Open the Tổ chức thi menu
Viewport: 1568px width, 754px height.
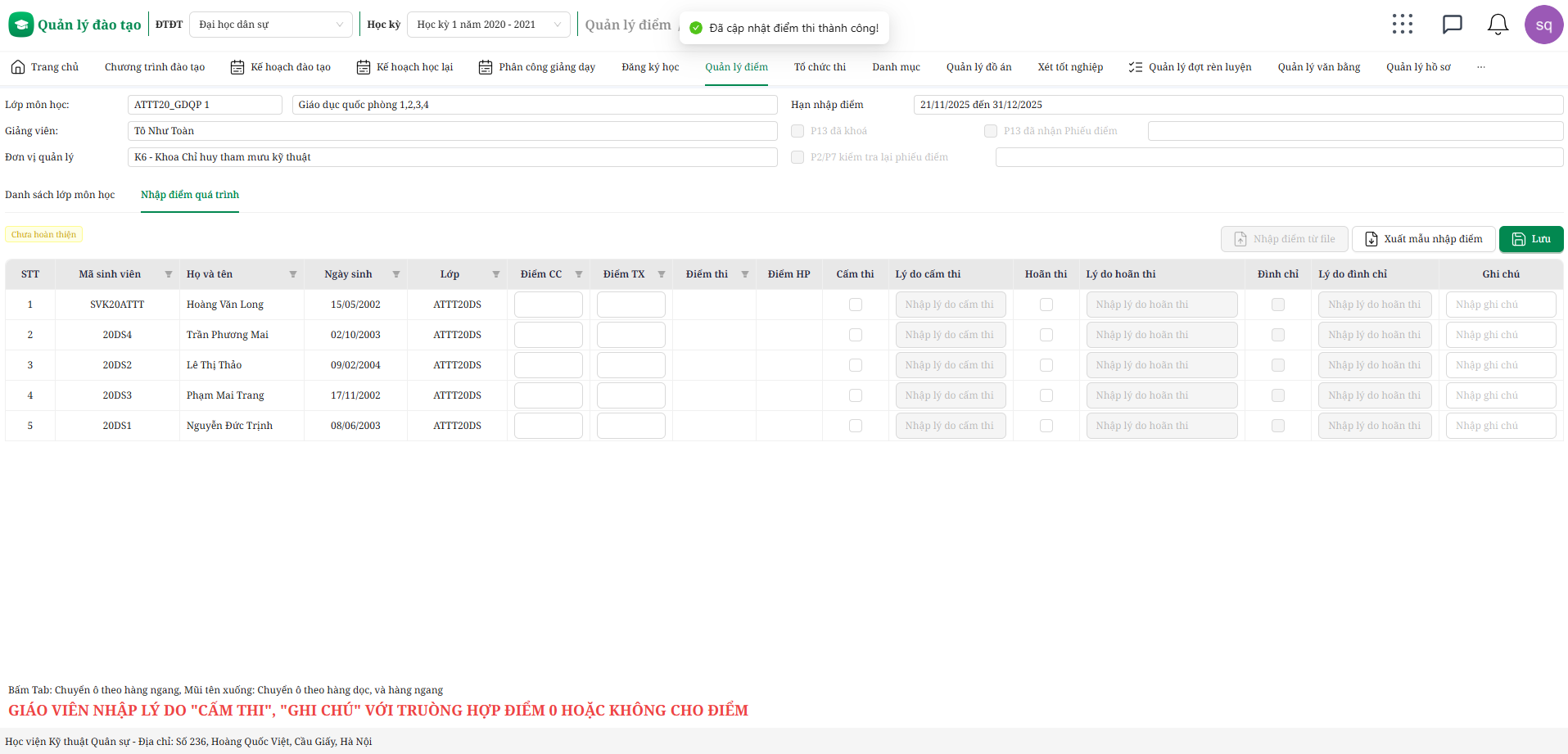(x=820, y=67)
